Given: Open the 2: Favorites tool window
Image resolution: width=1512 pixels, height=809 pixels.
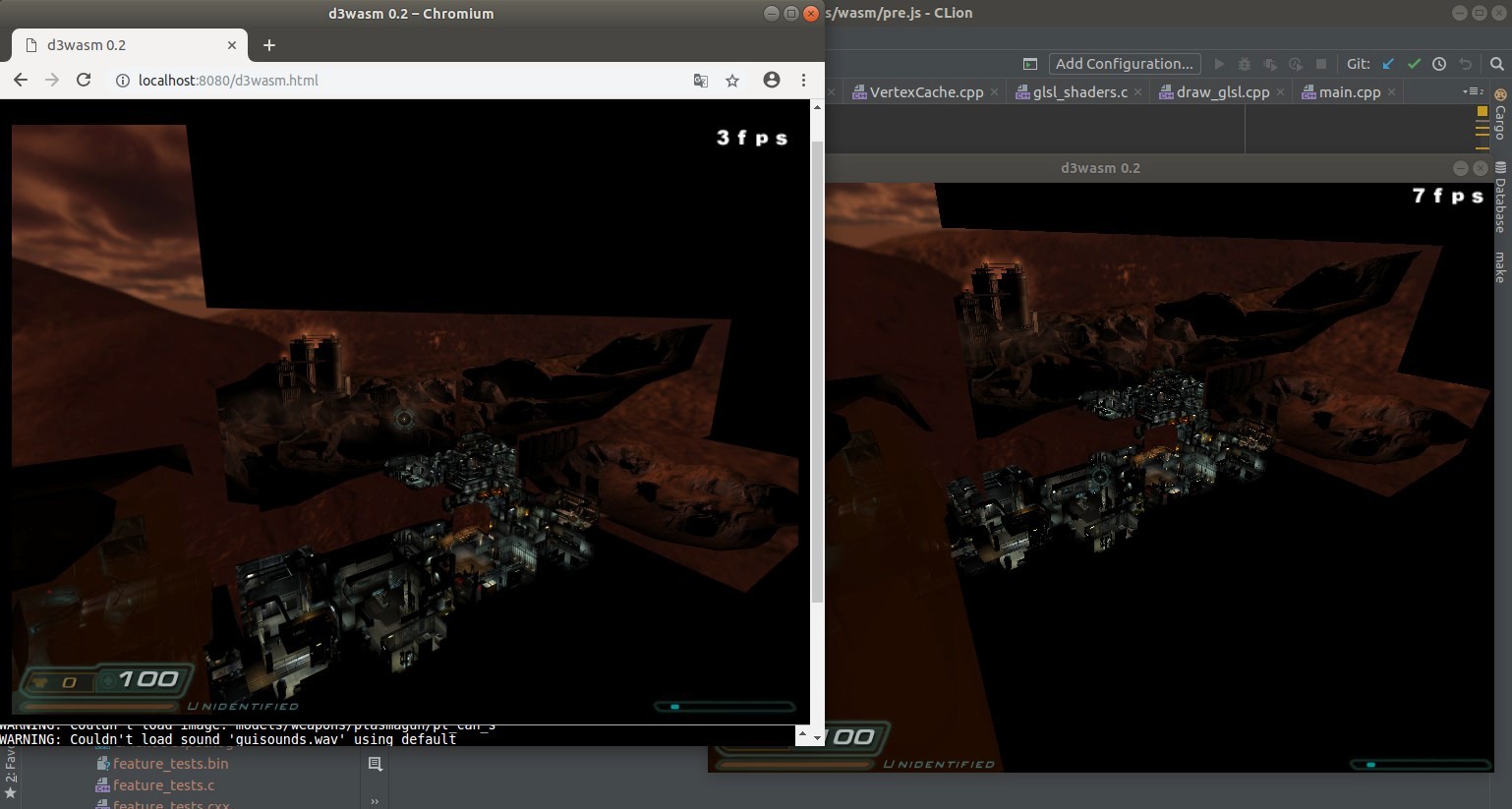Looking at the screenshot, I should click(x=10, y=773).
